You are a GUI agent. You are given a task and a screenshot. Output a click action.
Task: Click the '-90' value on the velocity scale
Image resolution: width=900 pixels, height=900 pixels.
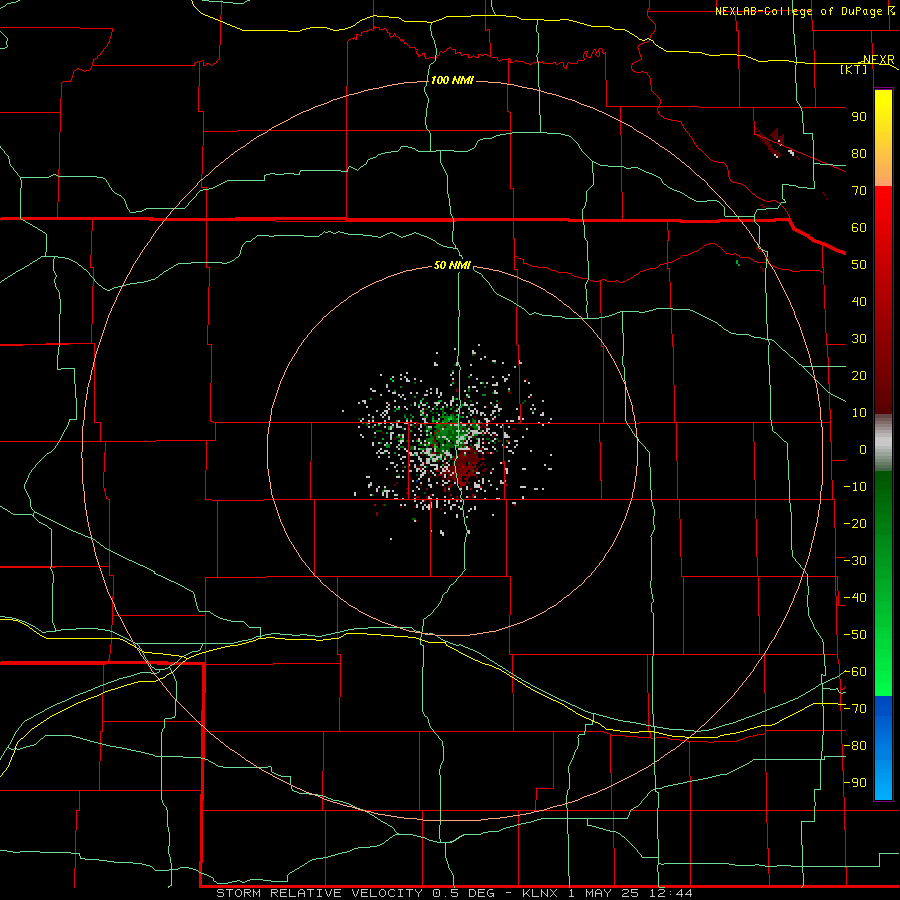tap(855, 783)
